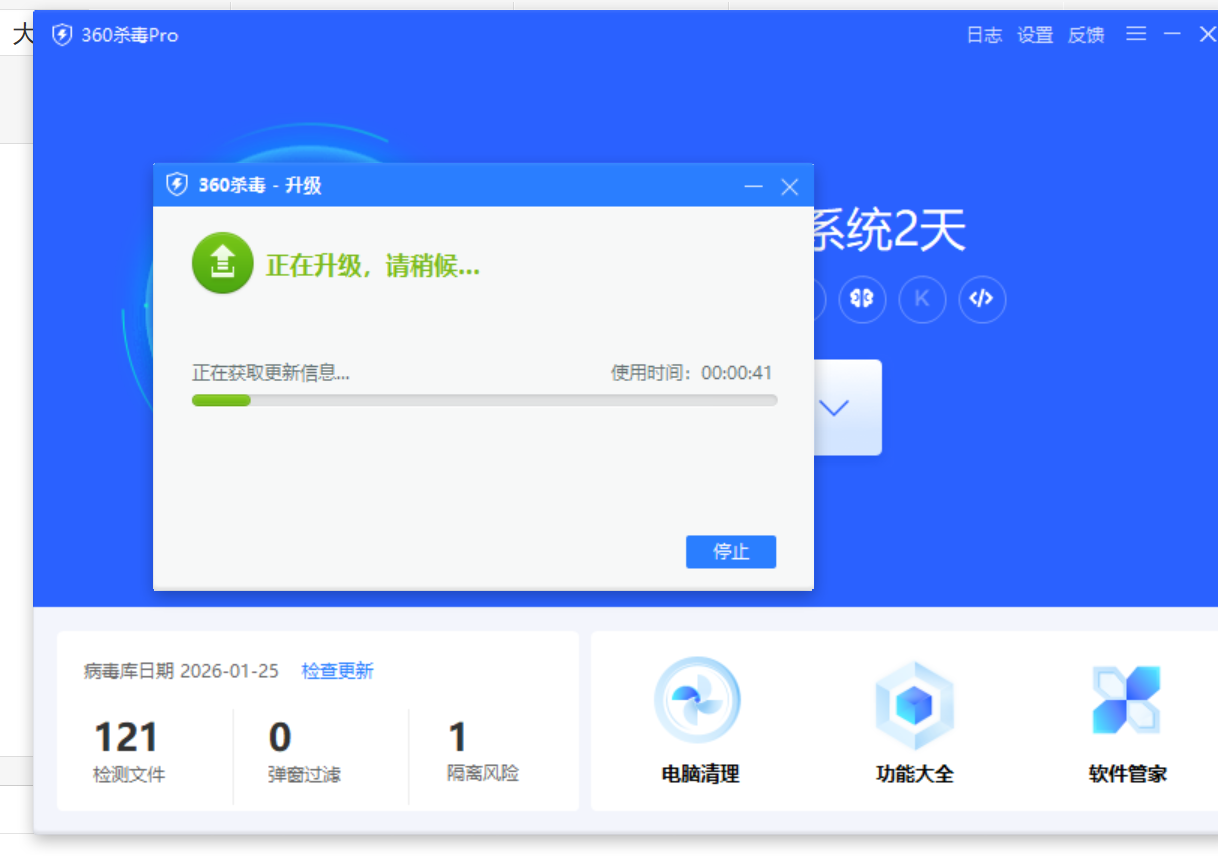Click the 121 检测文件 statistic
1218x856 pixels.
click(x=132, y=745)
